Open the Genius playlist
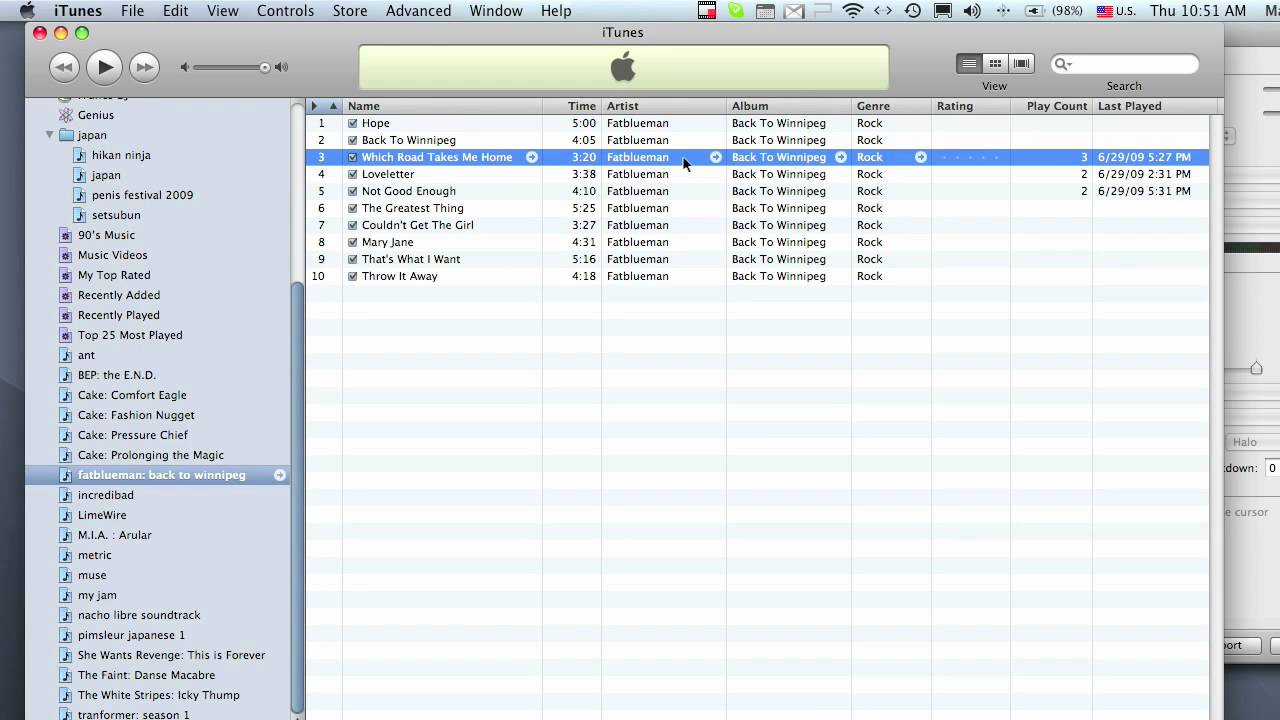The width and height of the screenshot is (1280, 720). pyautogui.click(x=95, y=115)
